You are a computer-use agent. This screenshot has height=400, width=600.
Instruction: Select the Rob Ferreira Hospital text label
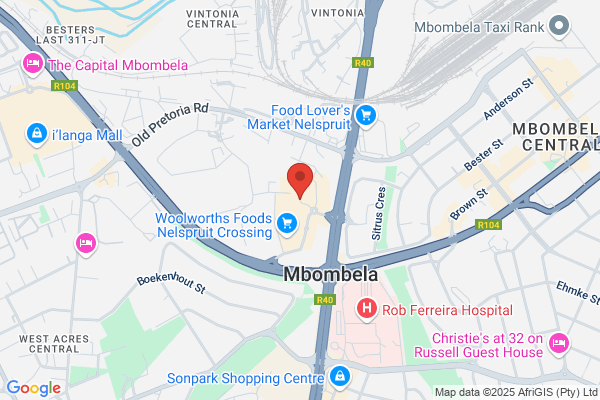tap(447, 310)
